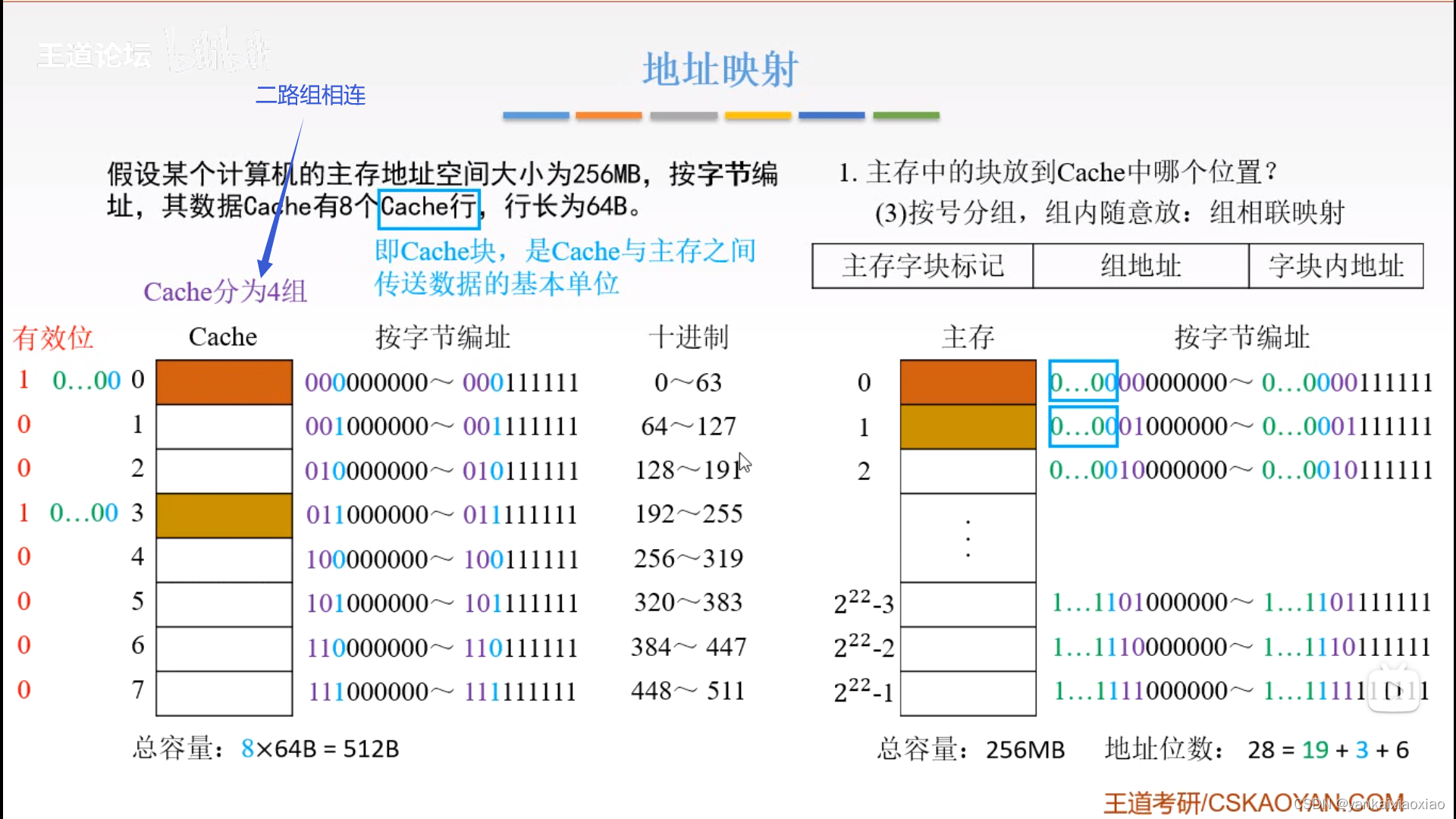The width and height of the screenshot is (1456, 819).
Task: Click the yellow Cache row 3 block
Action: [x=224, y=516]
